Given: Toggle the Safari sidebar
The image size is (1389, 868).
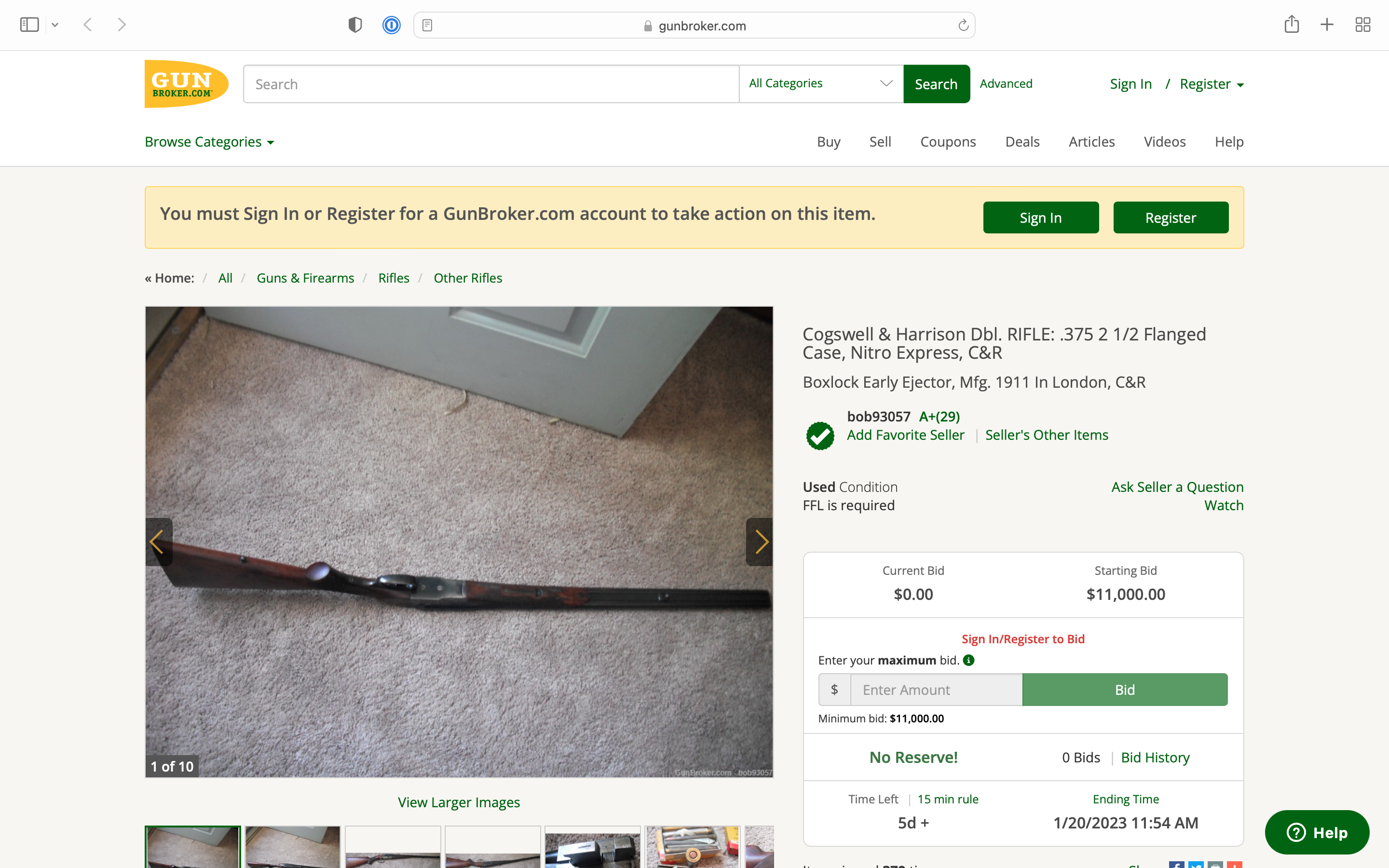Looking at the screenshot, I should [29, 25].
